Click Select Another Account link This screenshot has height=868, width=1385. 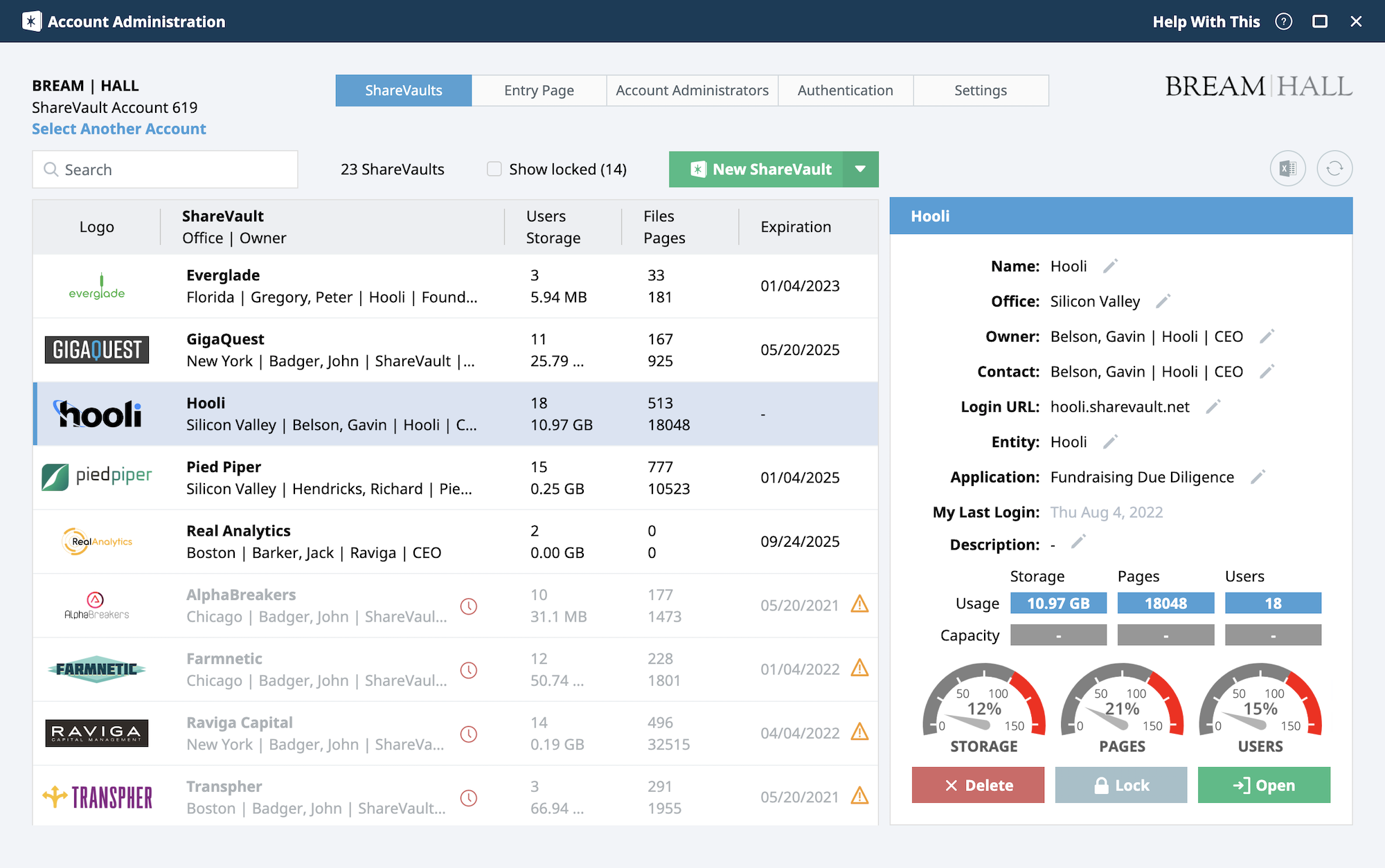point(118,128)
